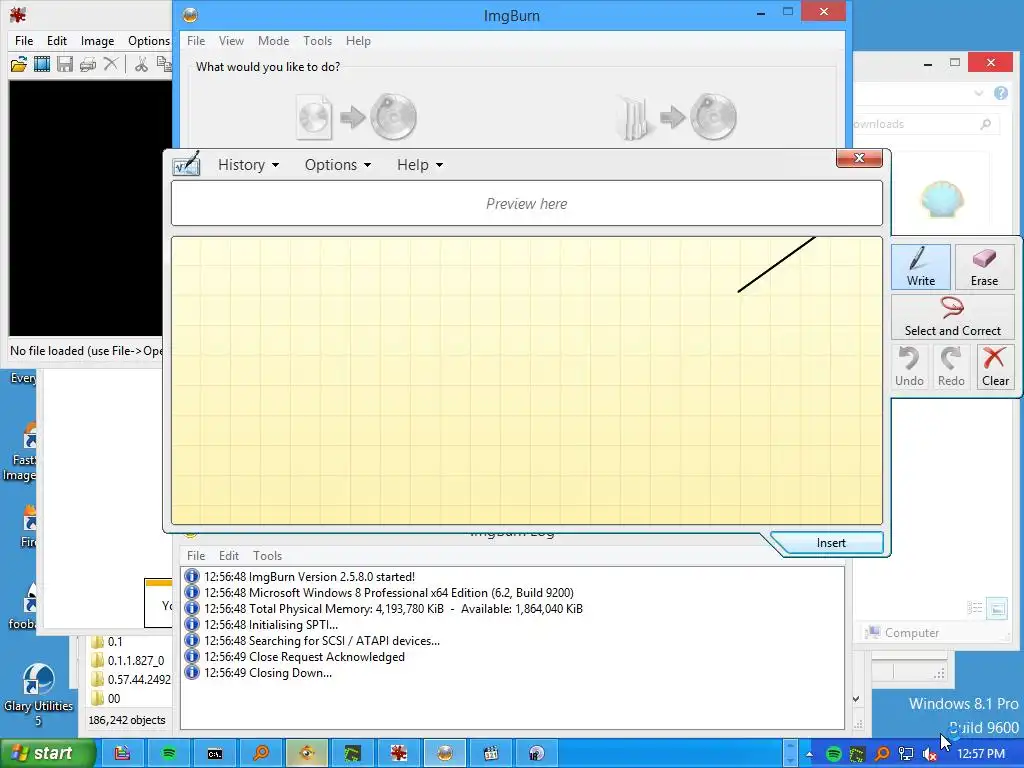The image size is (1024, 768).
Task: Click the Preview here box
Action: click(x=526, y=204)
